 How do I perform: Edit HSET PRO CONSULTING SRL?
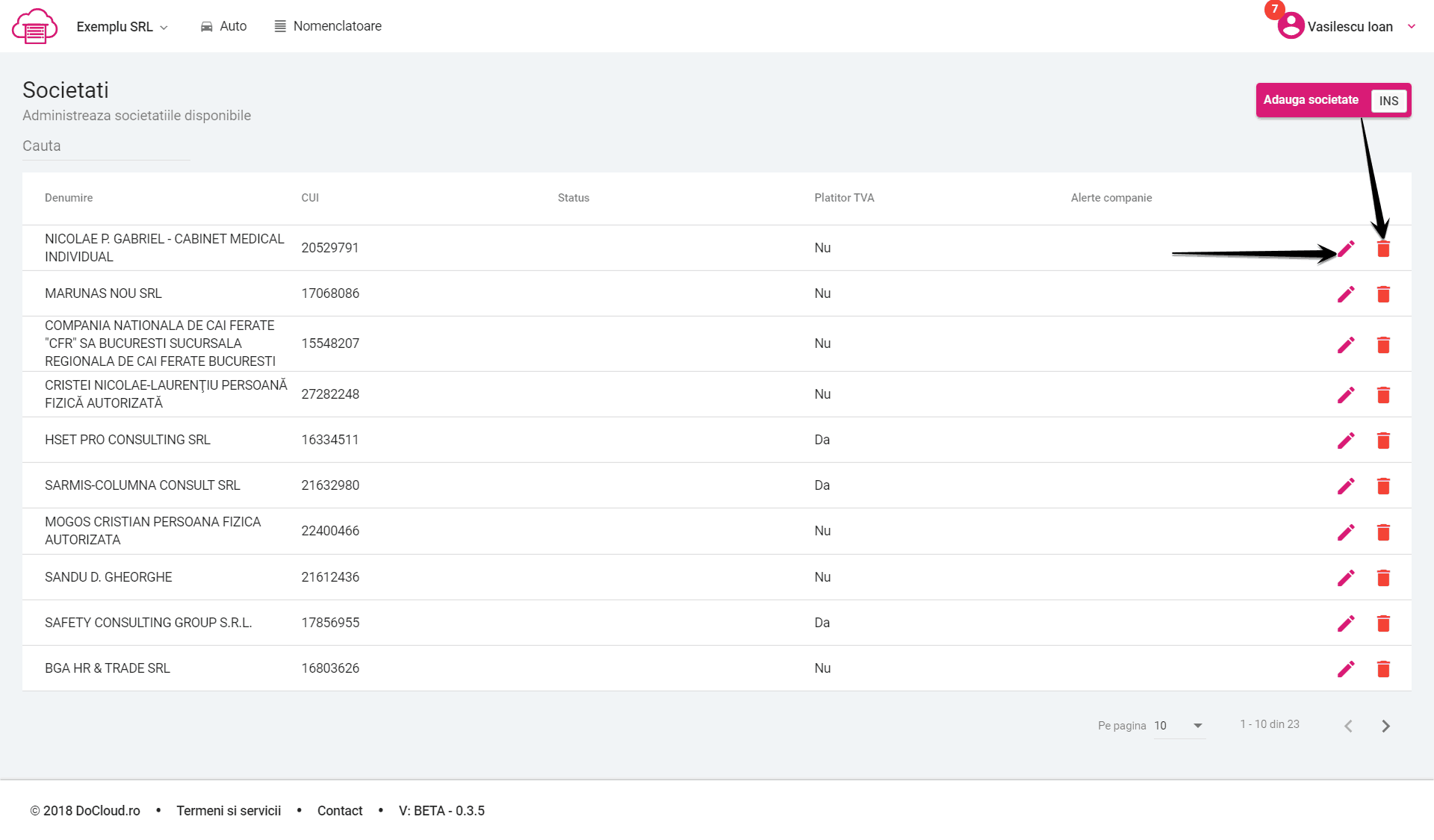1346,441
